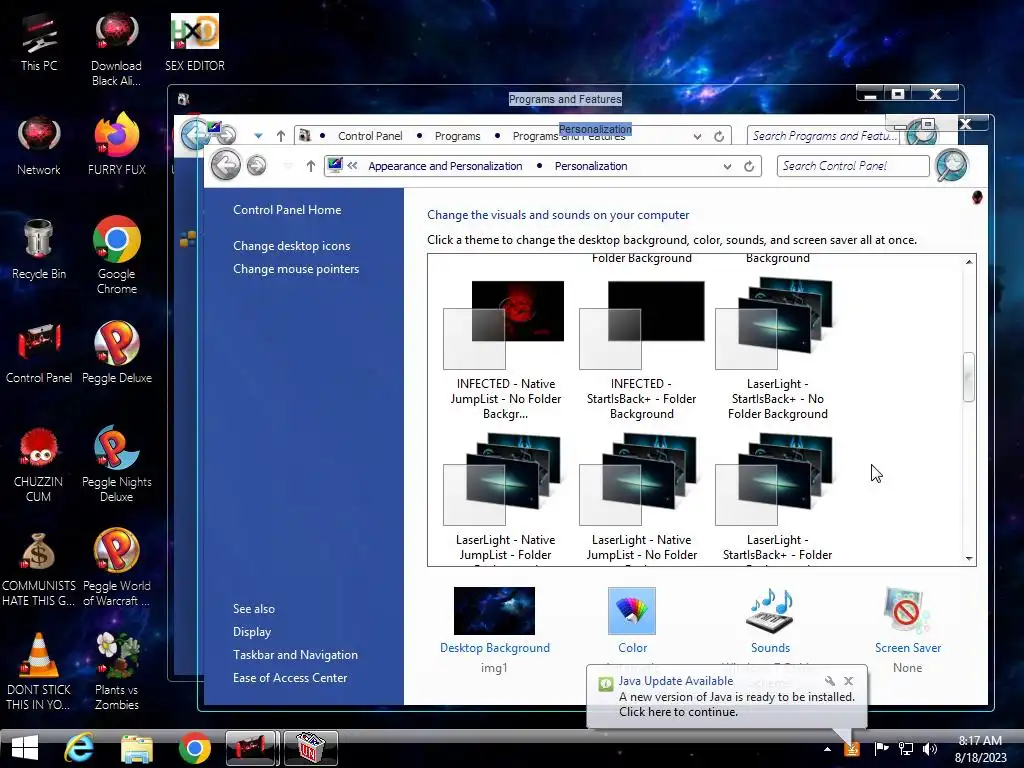Open Download Black Ali... desktop shortcut

pos(116,49)
